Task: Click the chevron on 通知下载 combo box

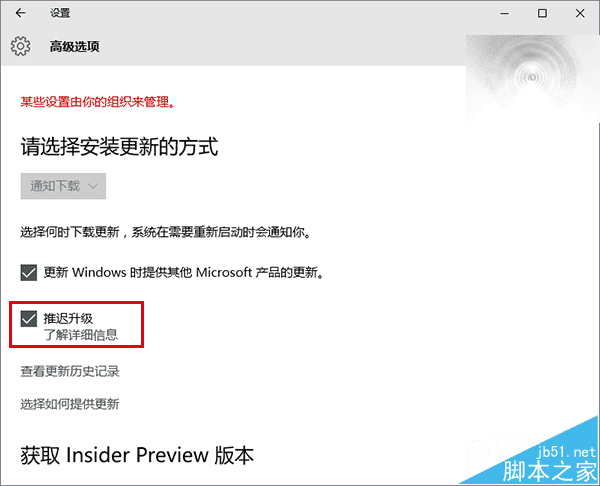Action: coord(93,186)
